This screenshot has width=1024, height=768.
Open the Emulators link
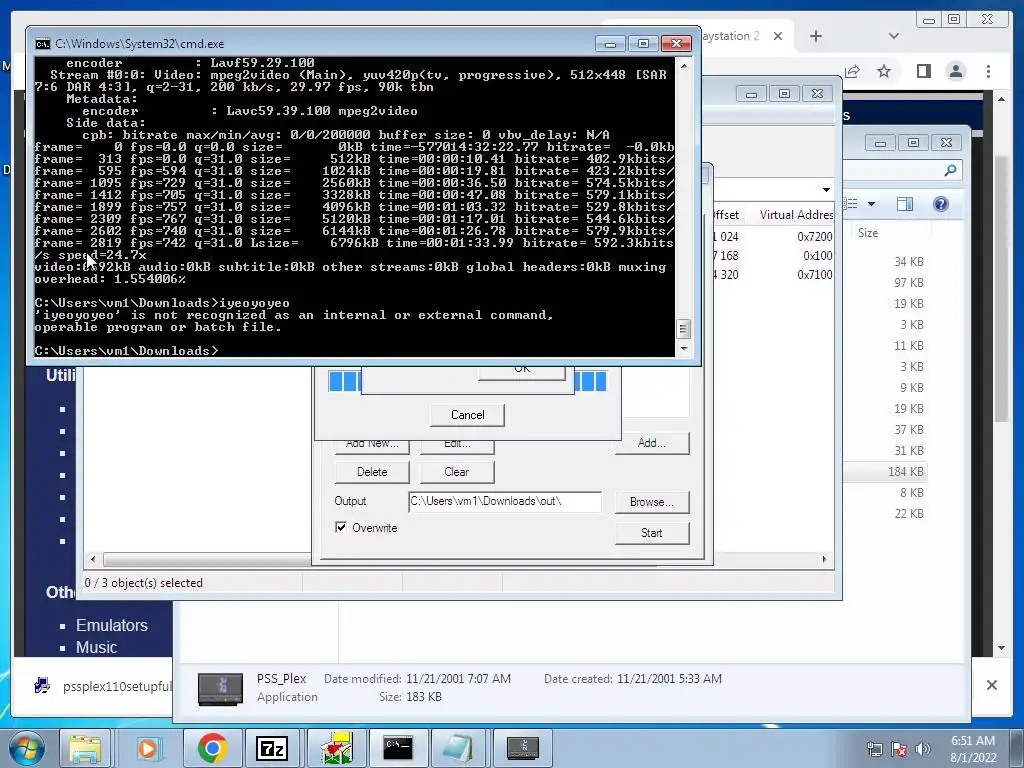point(112,625)
